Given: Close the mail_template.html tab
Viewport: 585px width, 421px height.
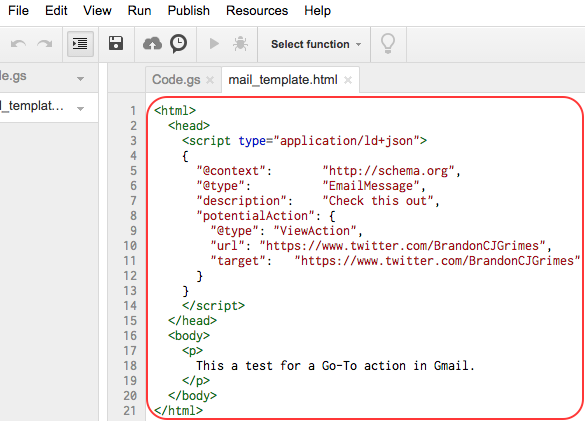Looking at the screenshot, I should (348, 80).
